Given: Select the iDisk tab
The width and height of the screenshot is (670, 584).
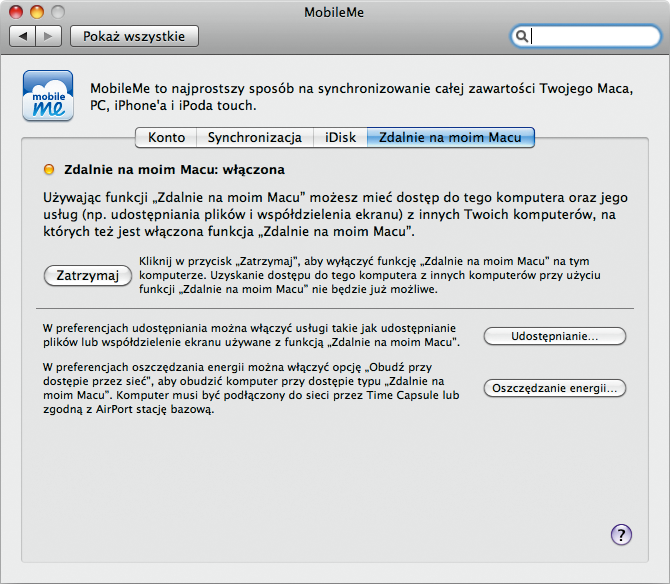Looking at the screenshot, I should click(x=340, y=138).
